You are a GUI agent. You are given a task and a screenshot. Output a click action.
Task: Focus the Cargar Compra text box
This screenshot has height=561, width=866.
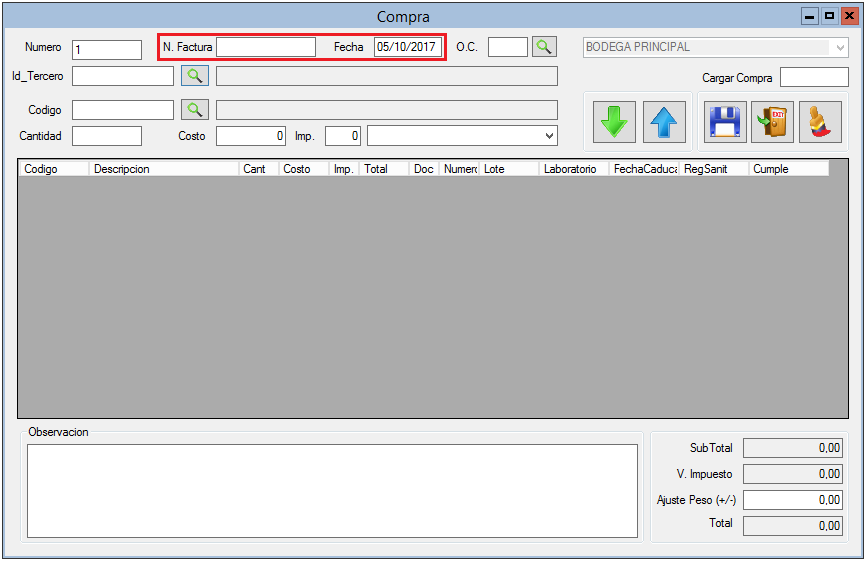coord(813,78)
